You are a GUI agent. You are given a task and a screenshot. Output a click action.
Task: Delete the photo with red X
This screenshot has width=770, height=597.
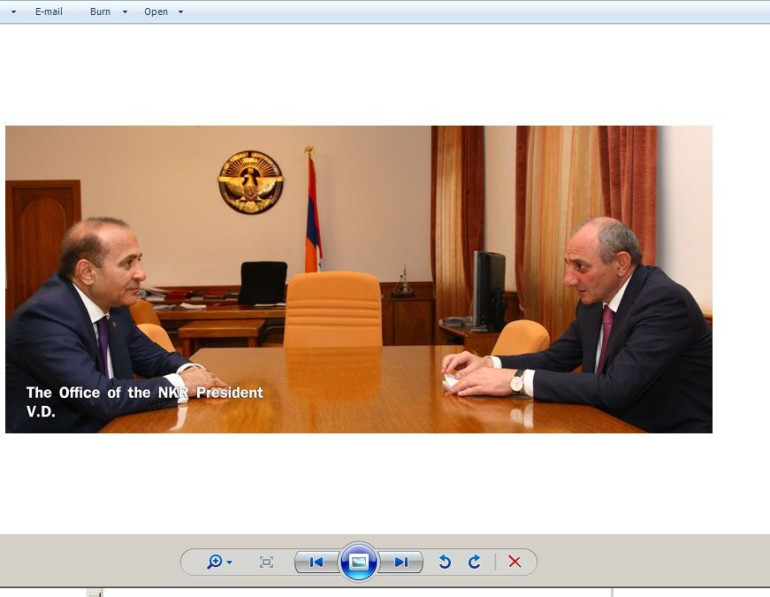pos(515,562)
